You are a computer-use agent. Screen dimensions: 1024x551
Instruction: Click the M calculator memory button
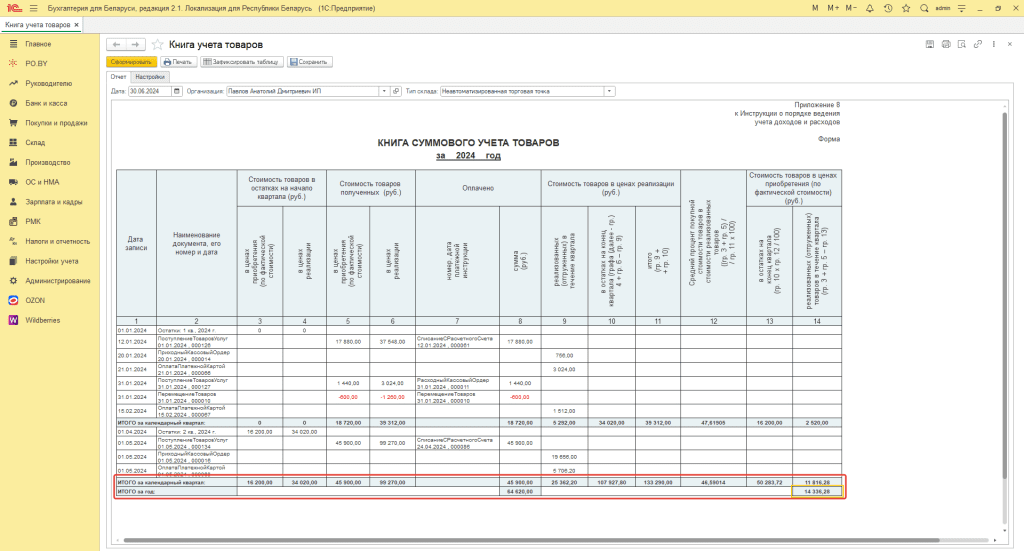point(815,8)
